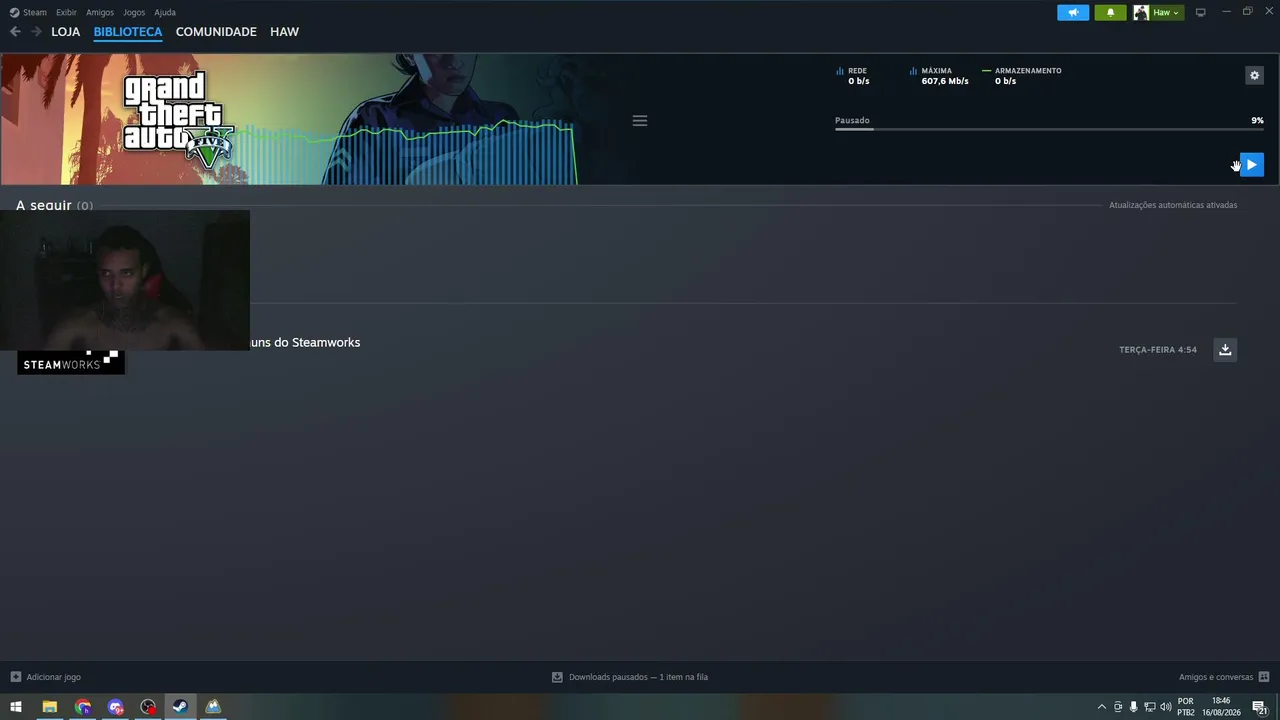Open Discord from the taskbar

coord(115,707)
